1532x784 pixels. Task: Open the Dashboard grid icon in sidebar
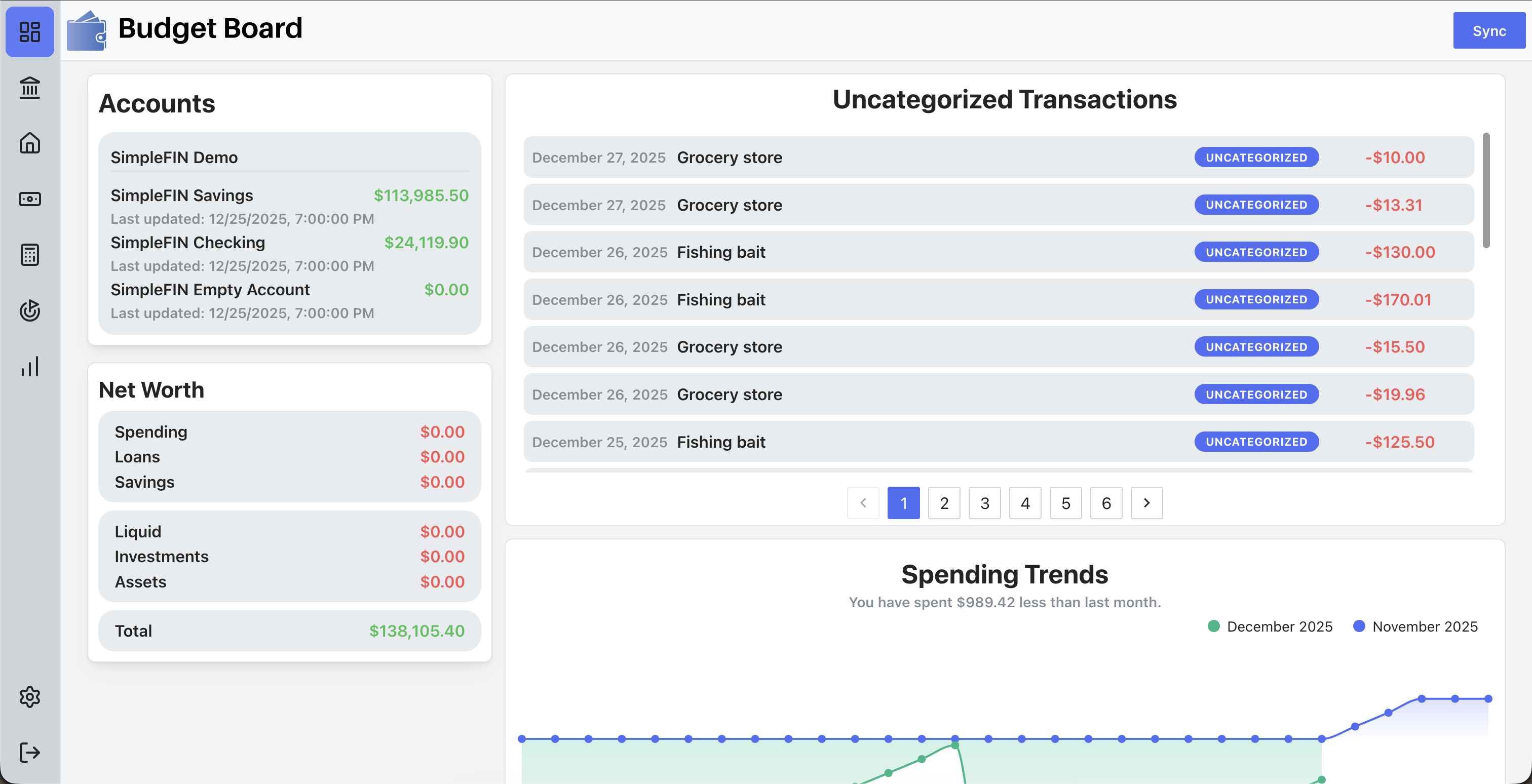pos(30,31)
